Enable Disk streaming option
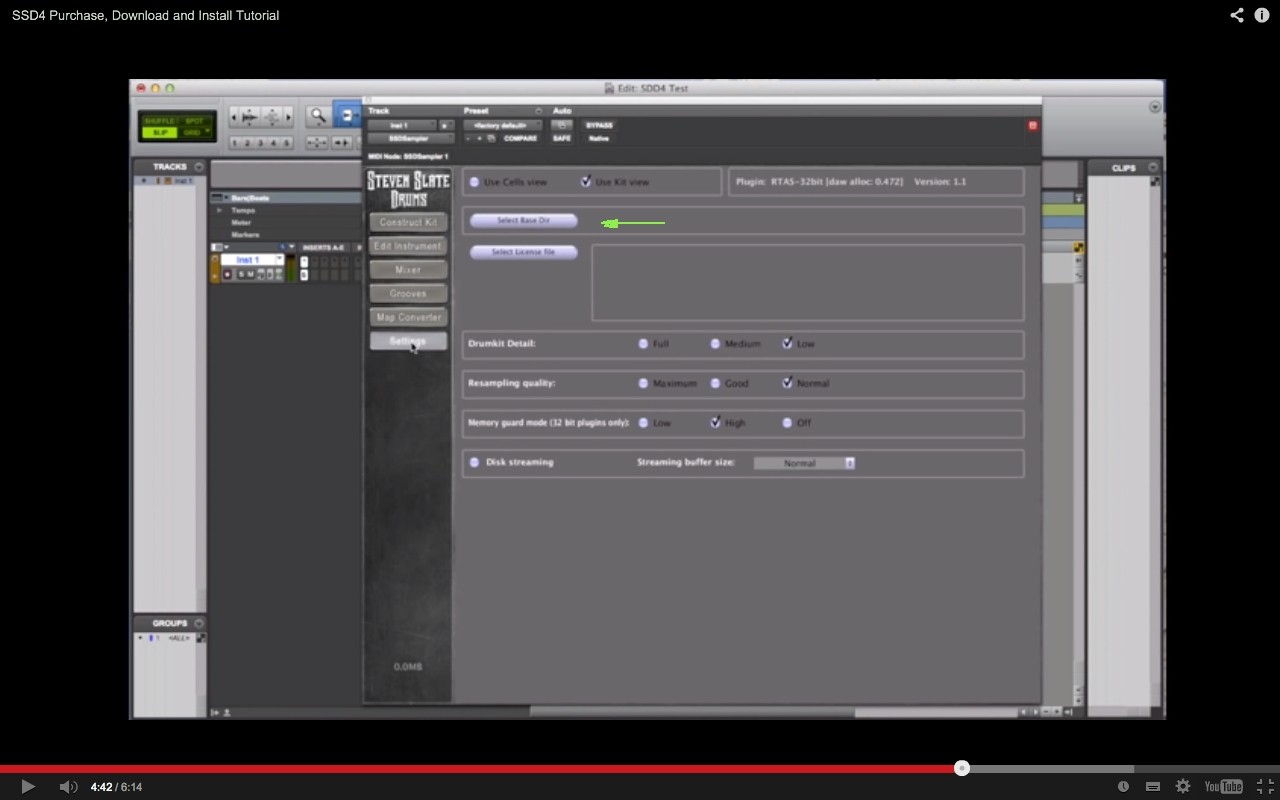This screenshot has width=1280, height=800. click(475, 462)
